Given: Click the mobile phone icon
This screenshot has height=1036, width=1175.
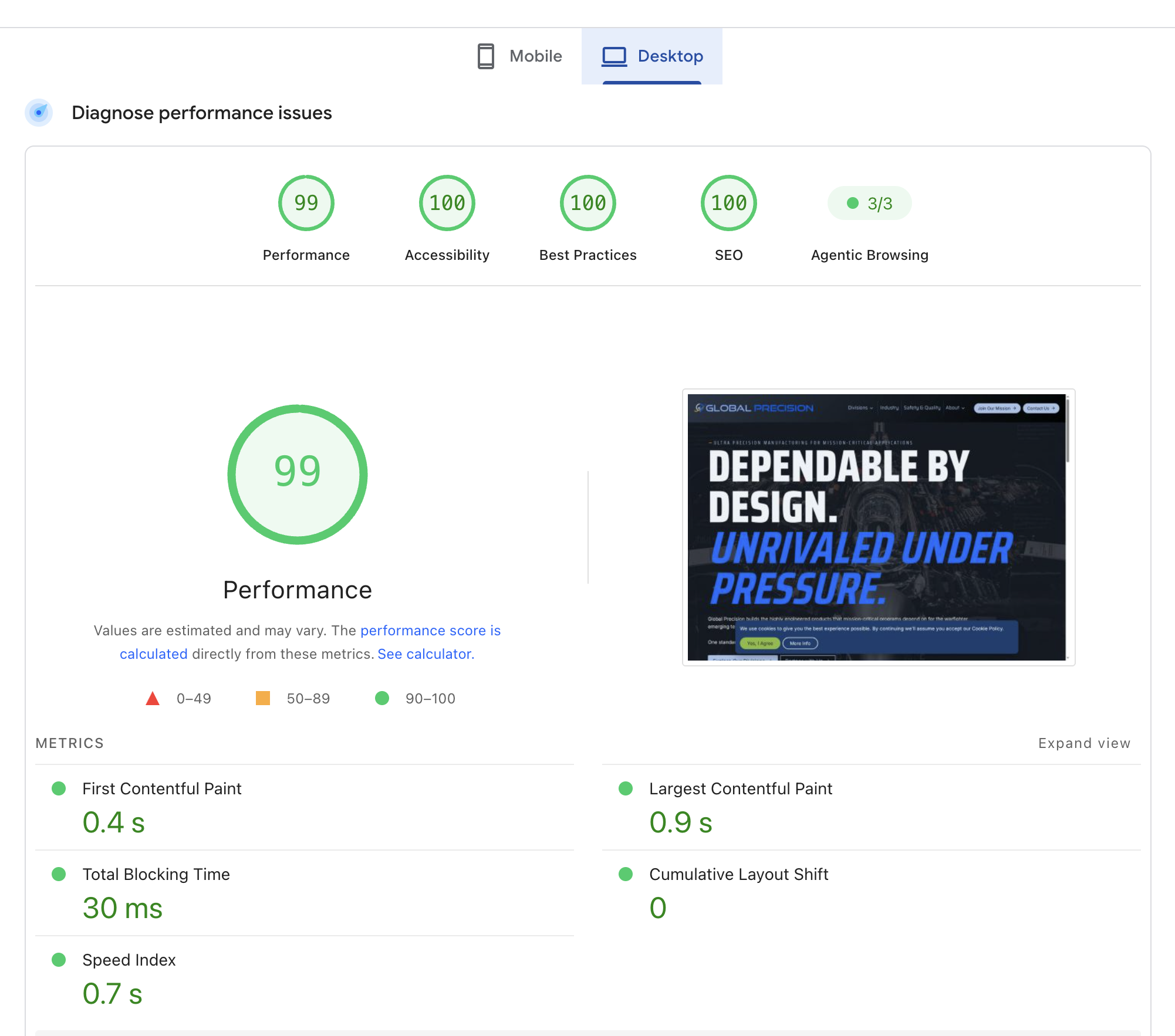Looking at the screenshot, I should tap(485, 56).
